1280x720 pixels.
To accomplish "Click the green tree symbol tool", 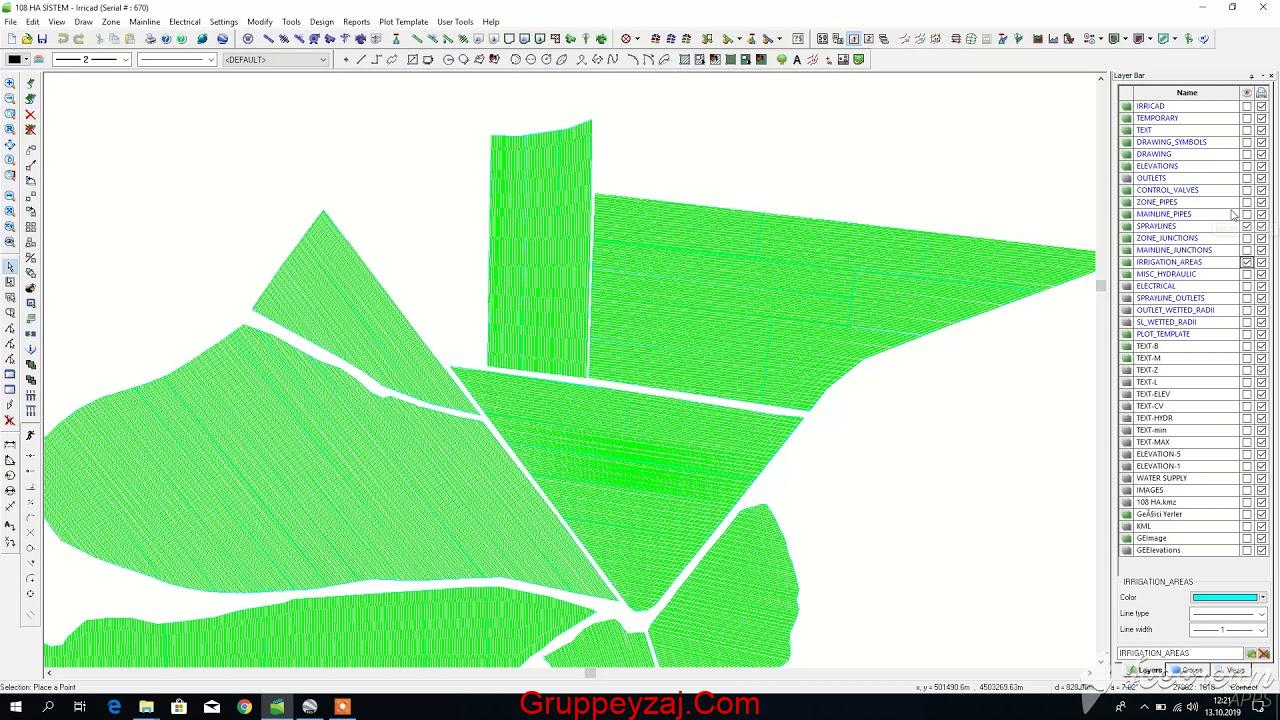I will (781, 59).
